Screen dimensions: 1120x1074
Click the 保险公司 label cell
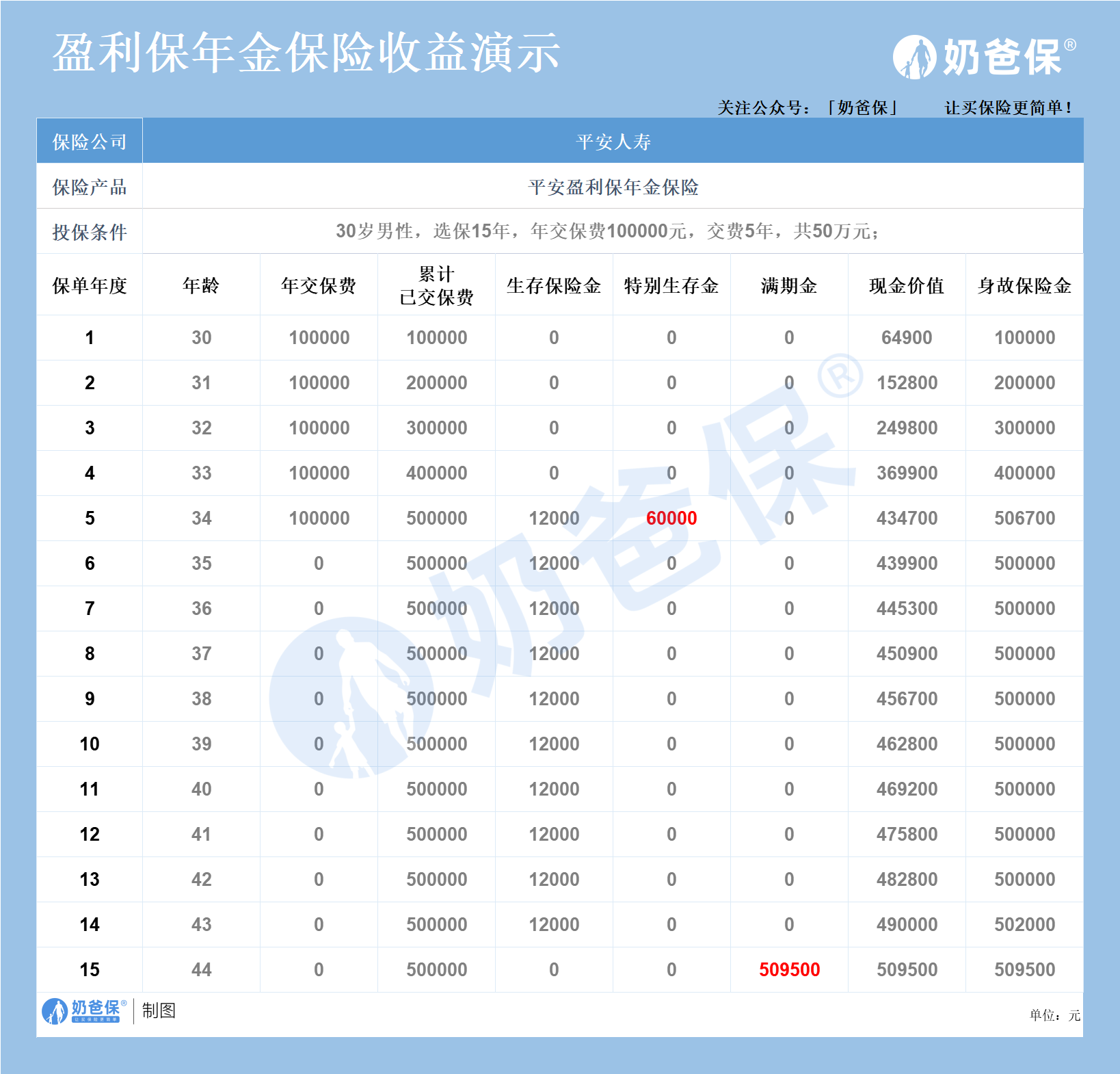(x=90, y=141)
